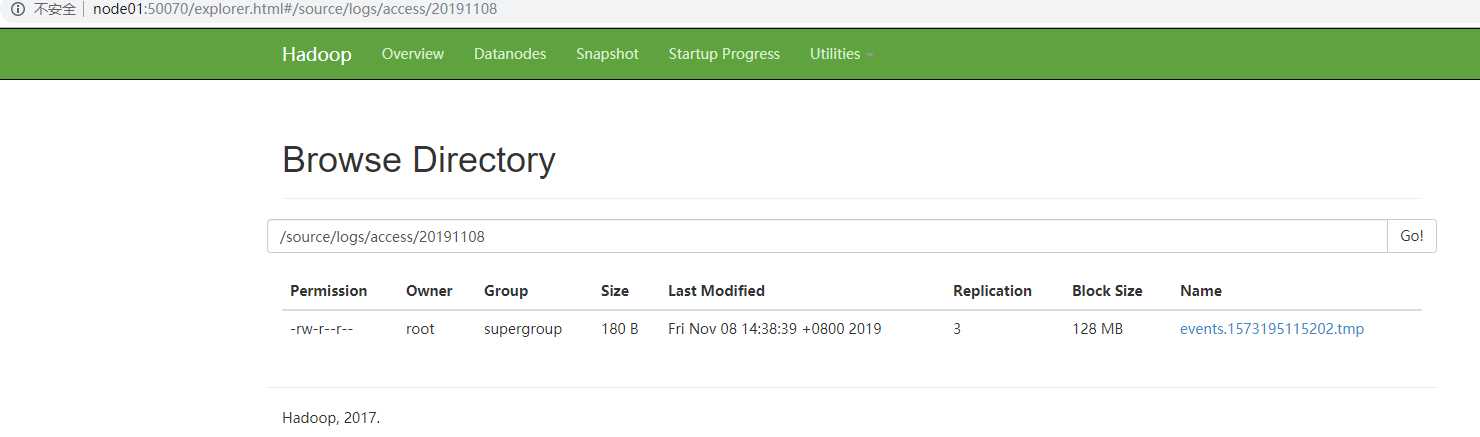Select the supergroup cell in the file row
Image resolution: width=1480 pixels, height=437 pixels.
[523, 328]
